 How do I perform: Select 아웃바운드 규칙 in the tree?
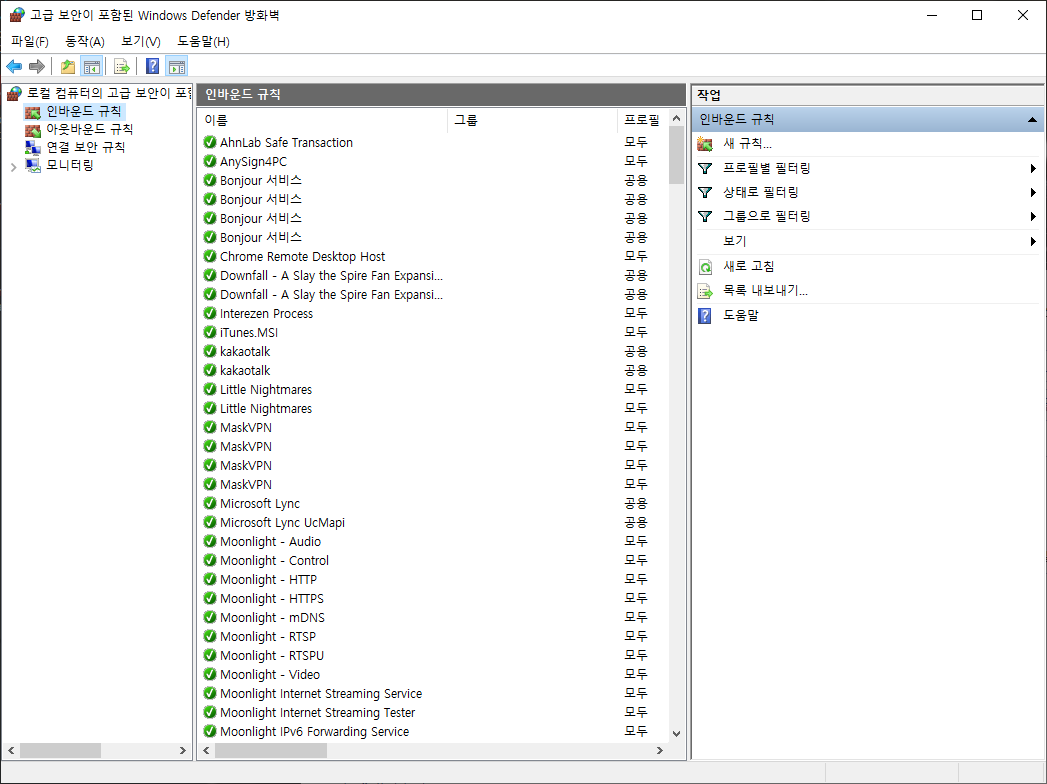(x=89, y=129)
